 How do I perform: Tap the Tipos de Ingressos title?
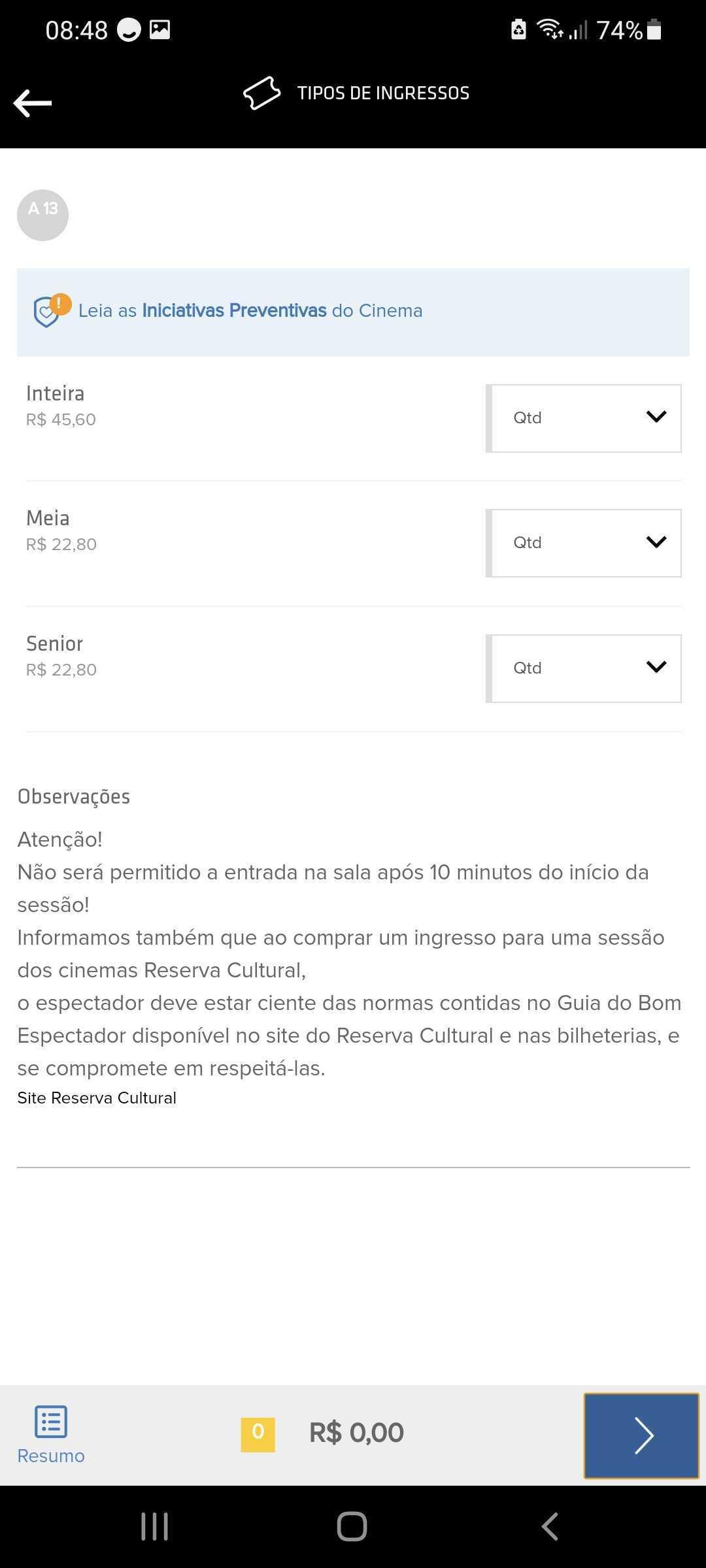point(383,93)
